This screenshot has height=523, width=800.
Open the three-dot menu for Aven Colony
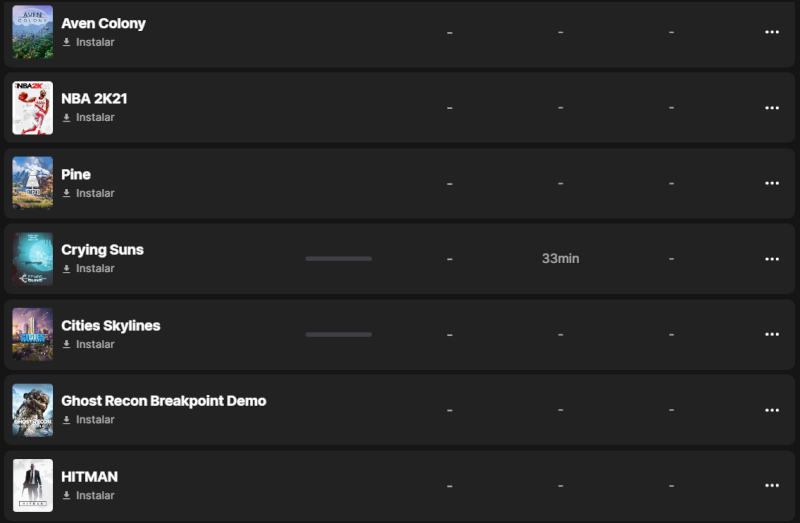pyautogui.click(x=771, y=32)
